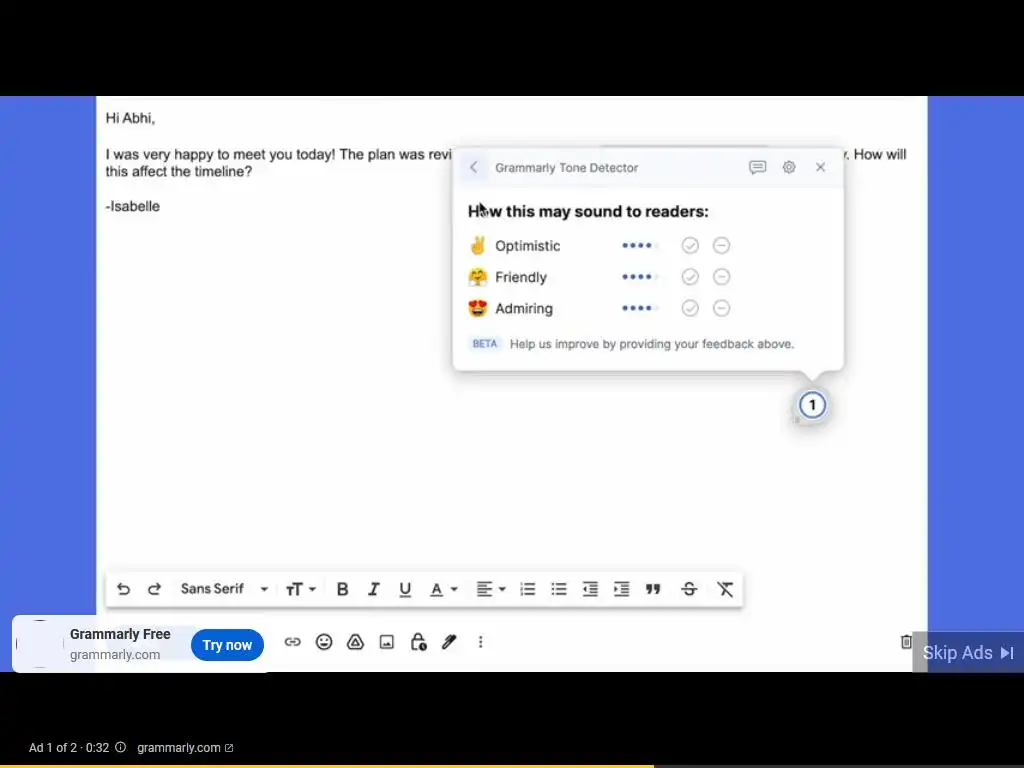The width and height of the screenshot is (1024, 768).
Task: Redo the last action in toolbar
Action: 154,589
